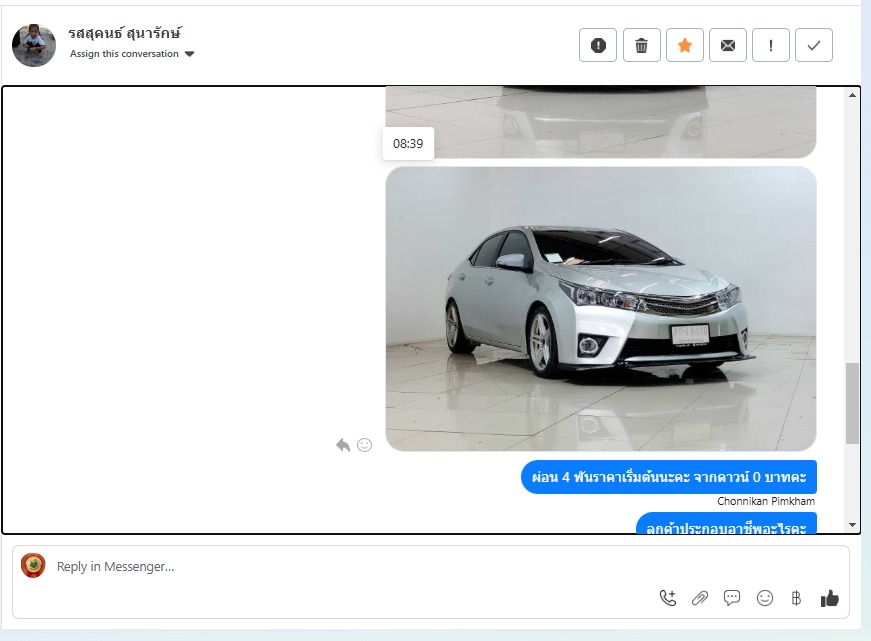Click customer name รสสุคนธ์ สุนารักษ์
The image size is (871, 641).
pos(125,33)
